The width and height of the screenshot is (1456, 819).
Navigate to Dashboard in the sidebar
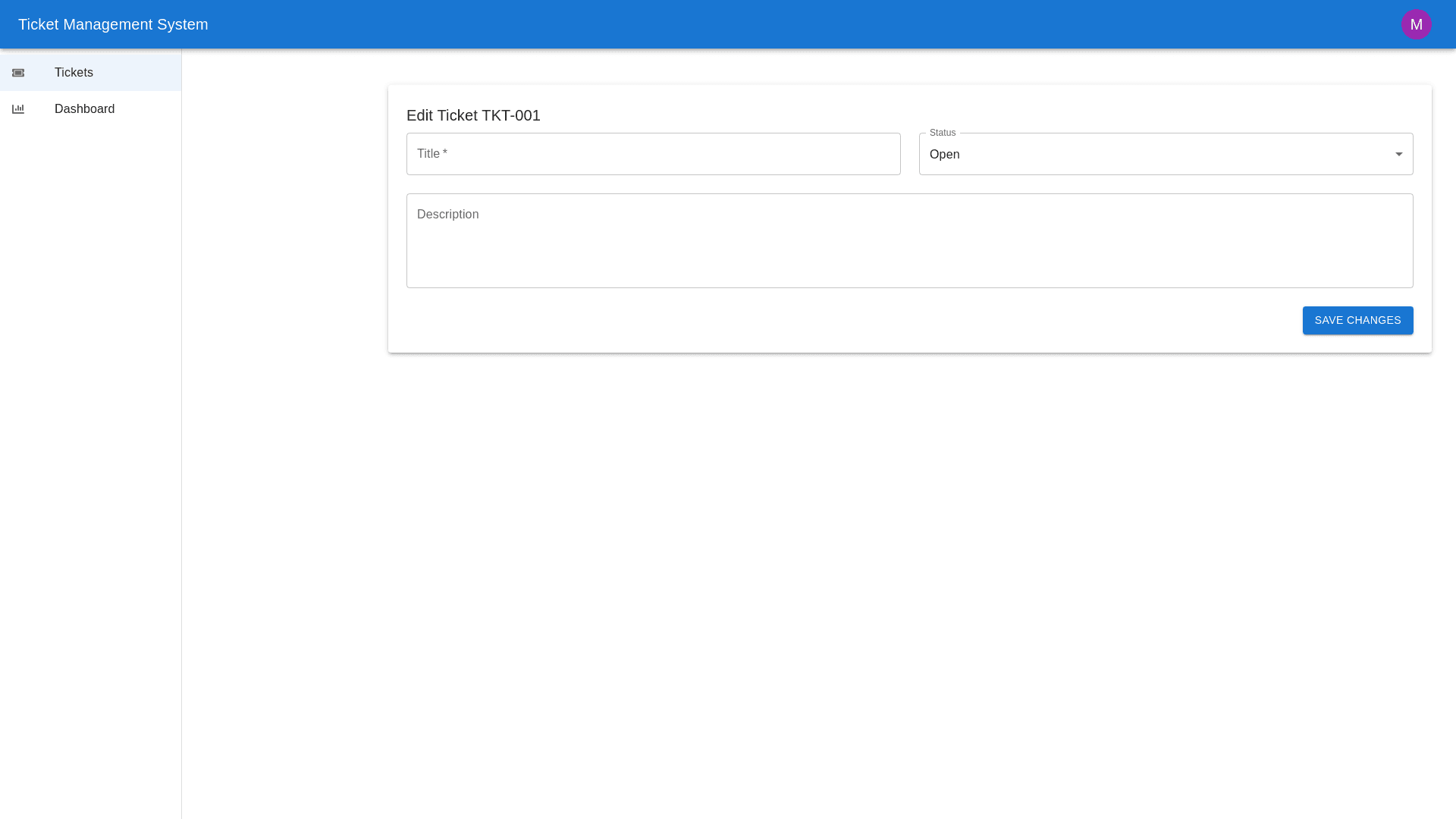[84, 109]
